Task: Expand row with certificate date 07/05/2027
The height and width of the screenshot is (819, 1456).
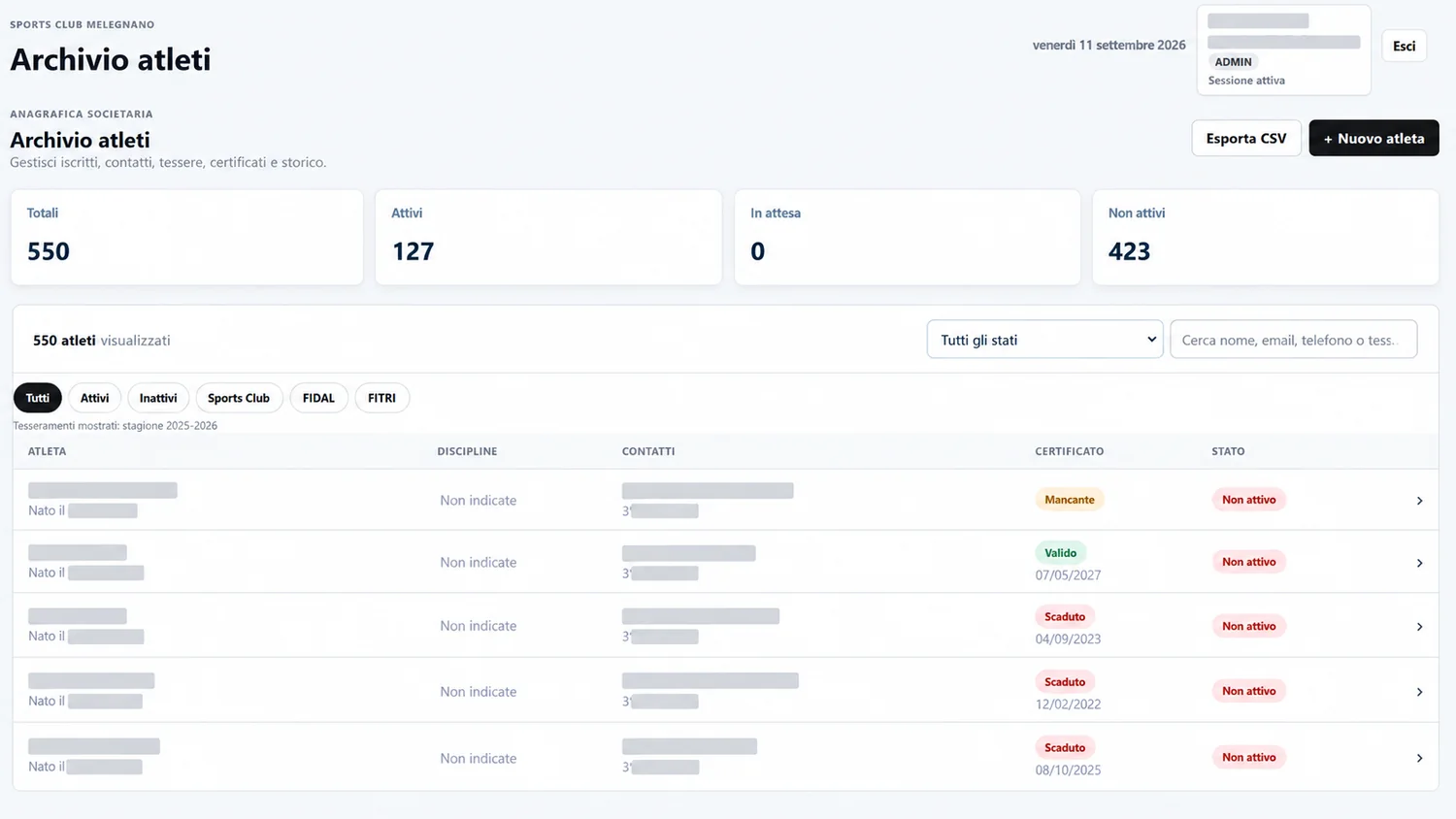Action: (x=1419, y=563)
